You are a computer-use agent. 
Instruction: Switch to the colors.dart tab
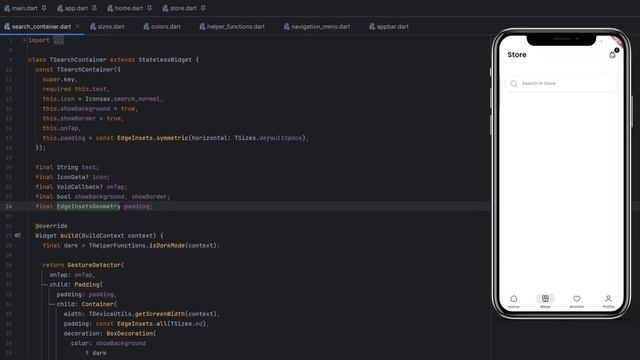(x=162, y=27)
